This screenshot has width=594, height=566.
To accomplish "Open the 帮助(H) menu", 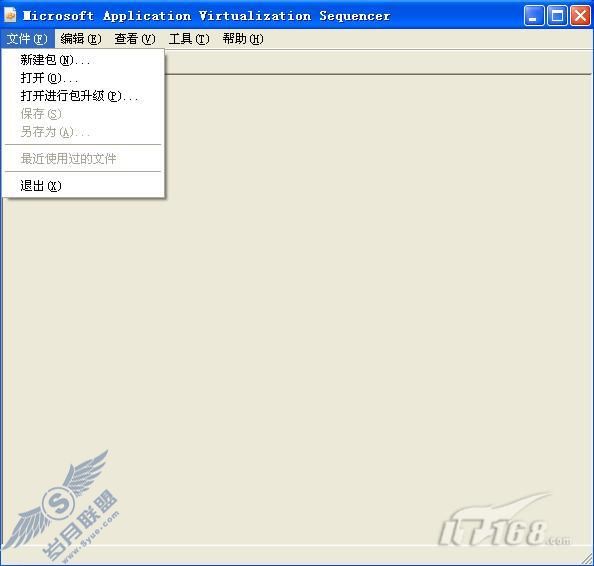I will [x=243, y=39].
